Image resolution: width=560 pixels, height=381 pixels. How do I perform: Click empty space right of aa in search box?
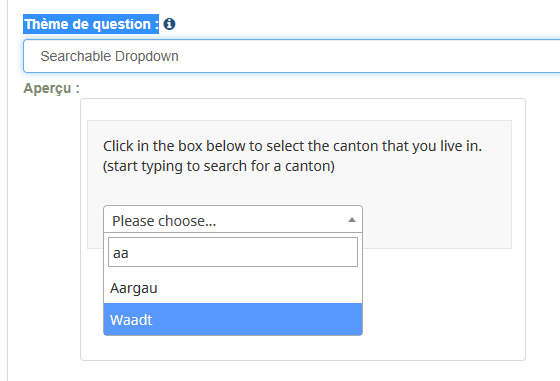pos(243,252)
